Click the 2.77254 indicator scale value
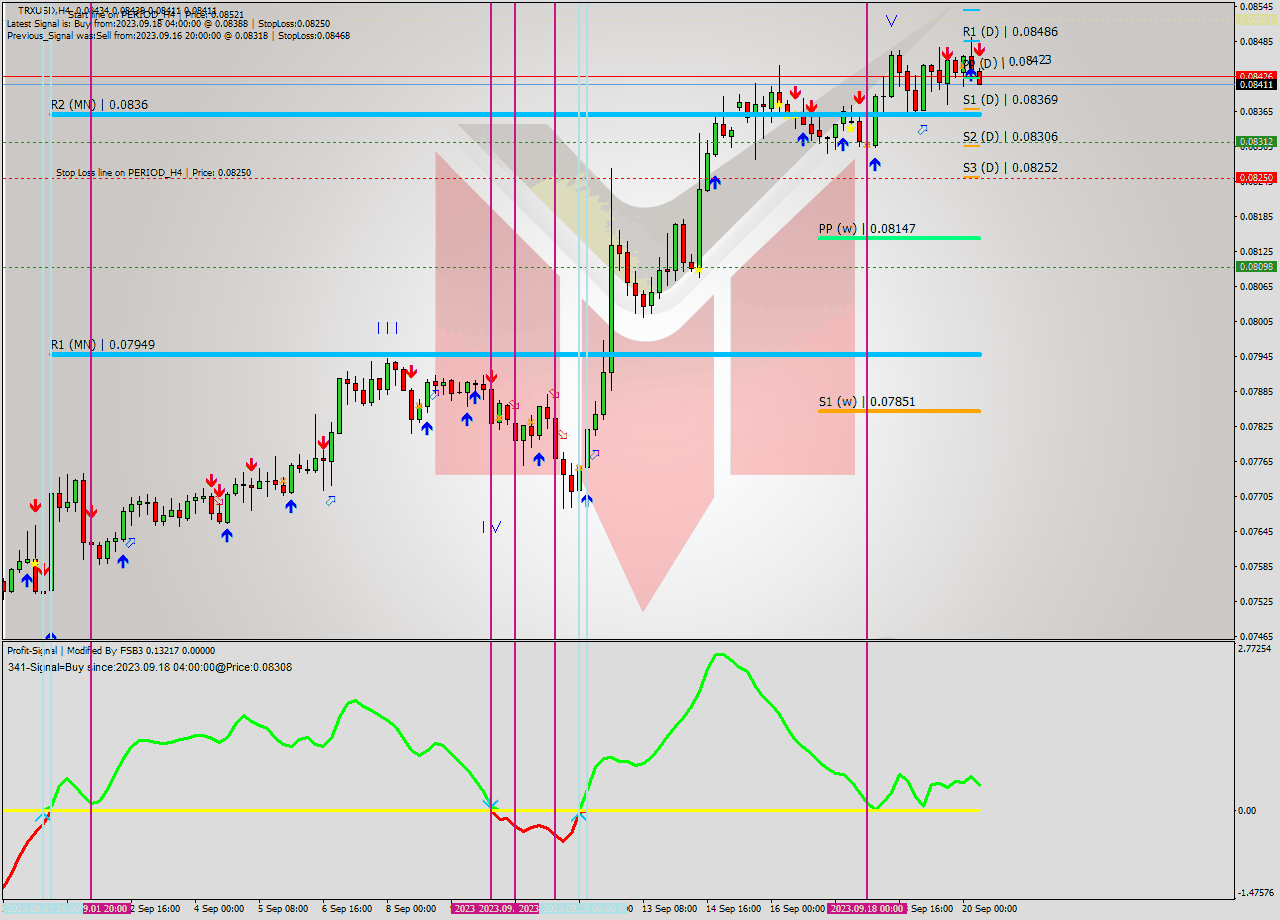This screenshot has width=1280, height=920. point(1255,649)
